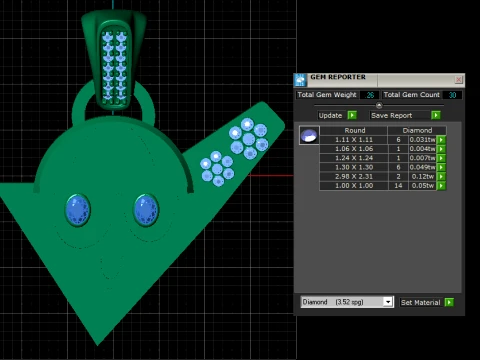Click the green arrow on the 1.30 X 1.30 row
Viewport: 480px width, 360px height.
coord(441,167)
